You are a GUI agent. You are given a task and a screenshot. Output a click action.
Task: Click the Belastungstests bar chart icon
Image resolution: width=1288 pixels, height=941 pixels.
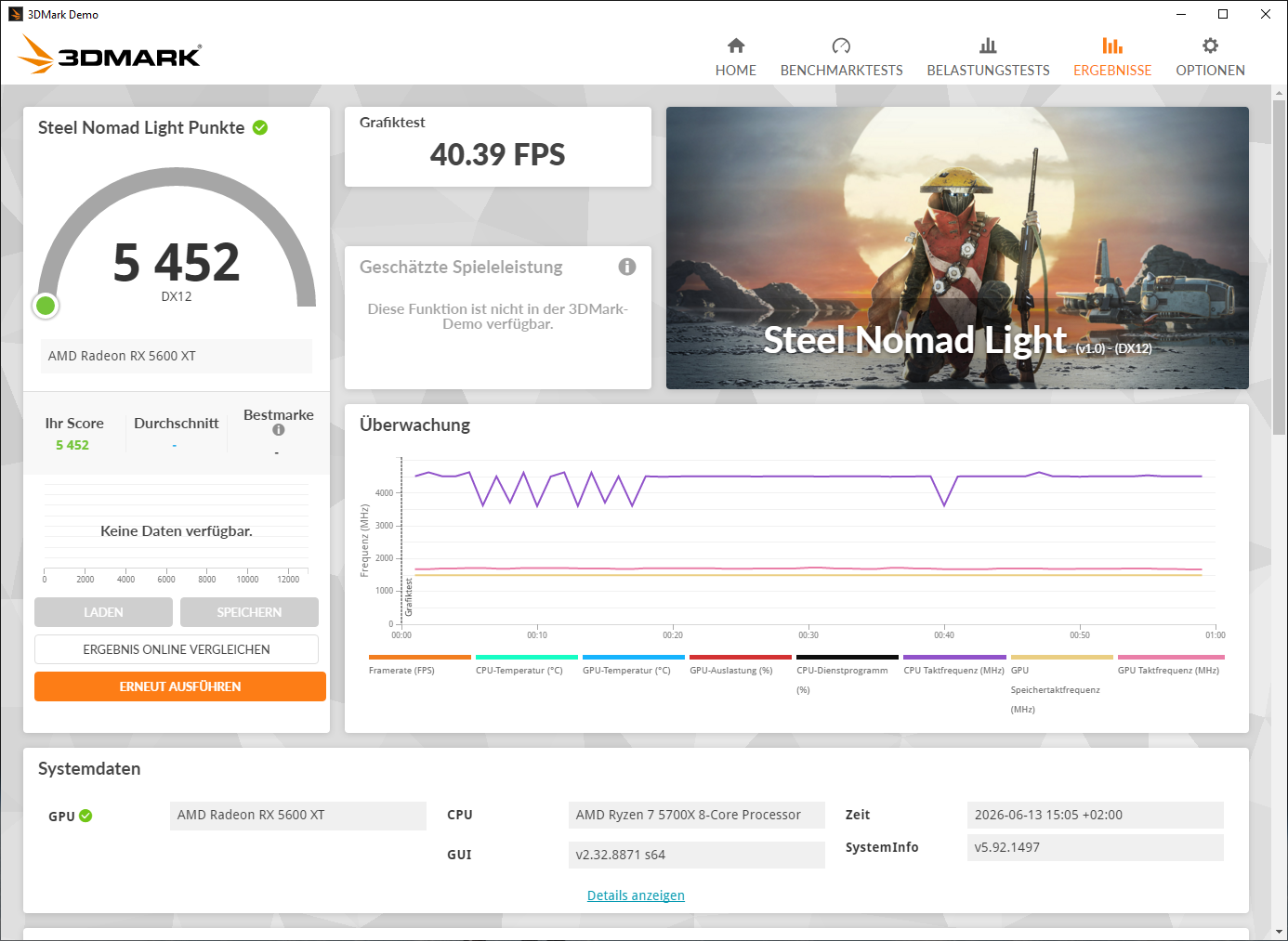coord(988,46)
